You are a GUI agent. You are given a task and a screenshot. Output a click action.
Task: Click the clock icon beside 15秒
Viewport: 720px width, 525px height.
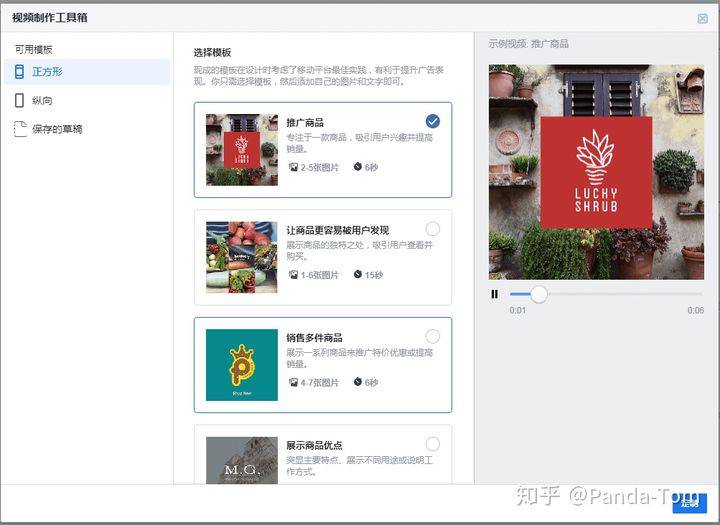click(x=358, y=275)
